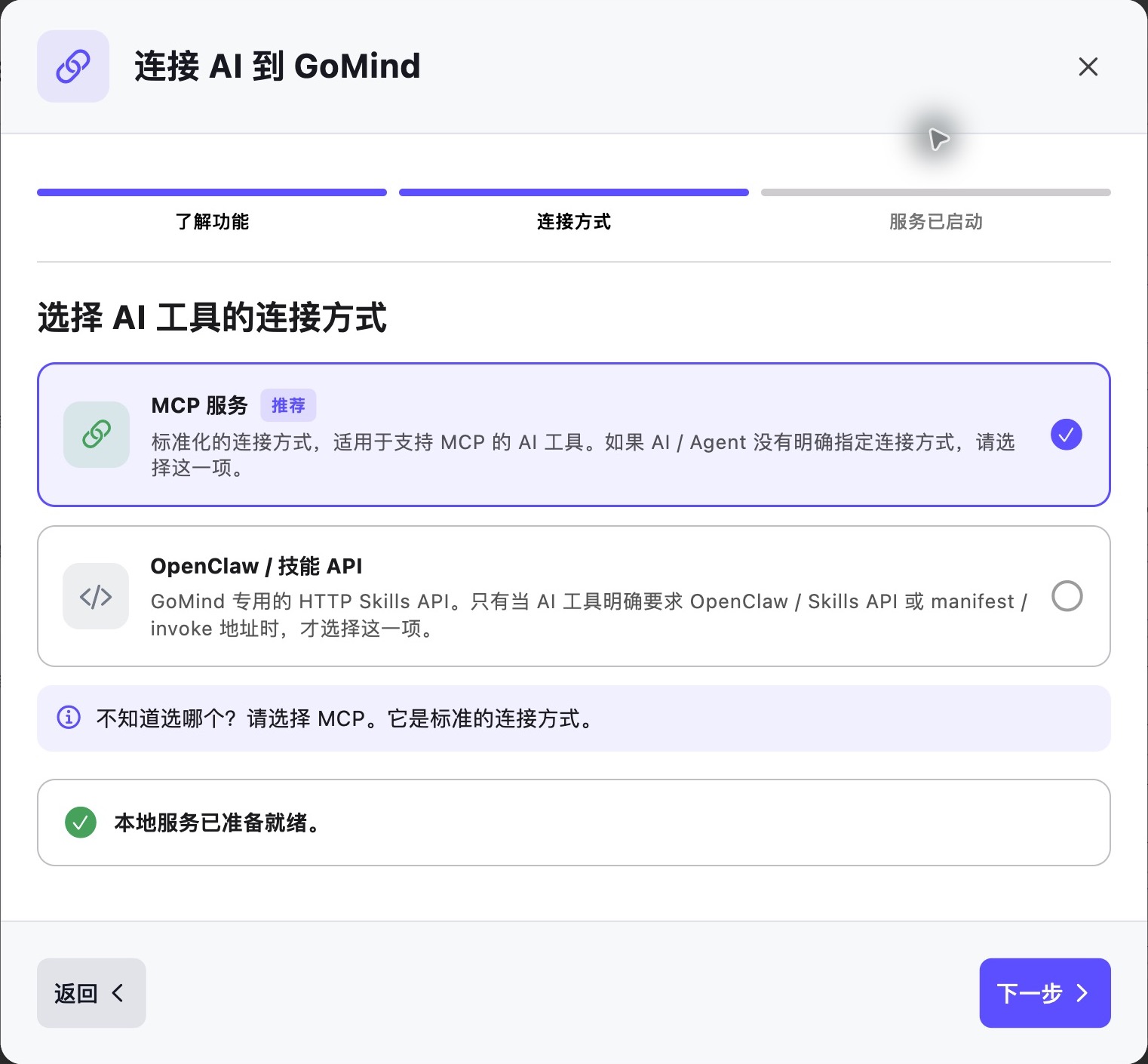The image size is (1148, 1064).
Task: Click the MCP 服务 description starting 标准化的连接方式
Action: (x=583, y=455)
